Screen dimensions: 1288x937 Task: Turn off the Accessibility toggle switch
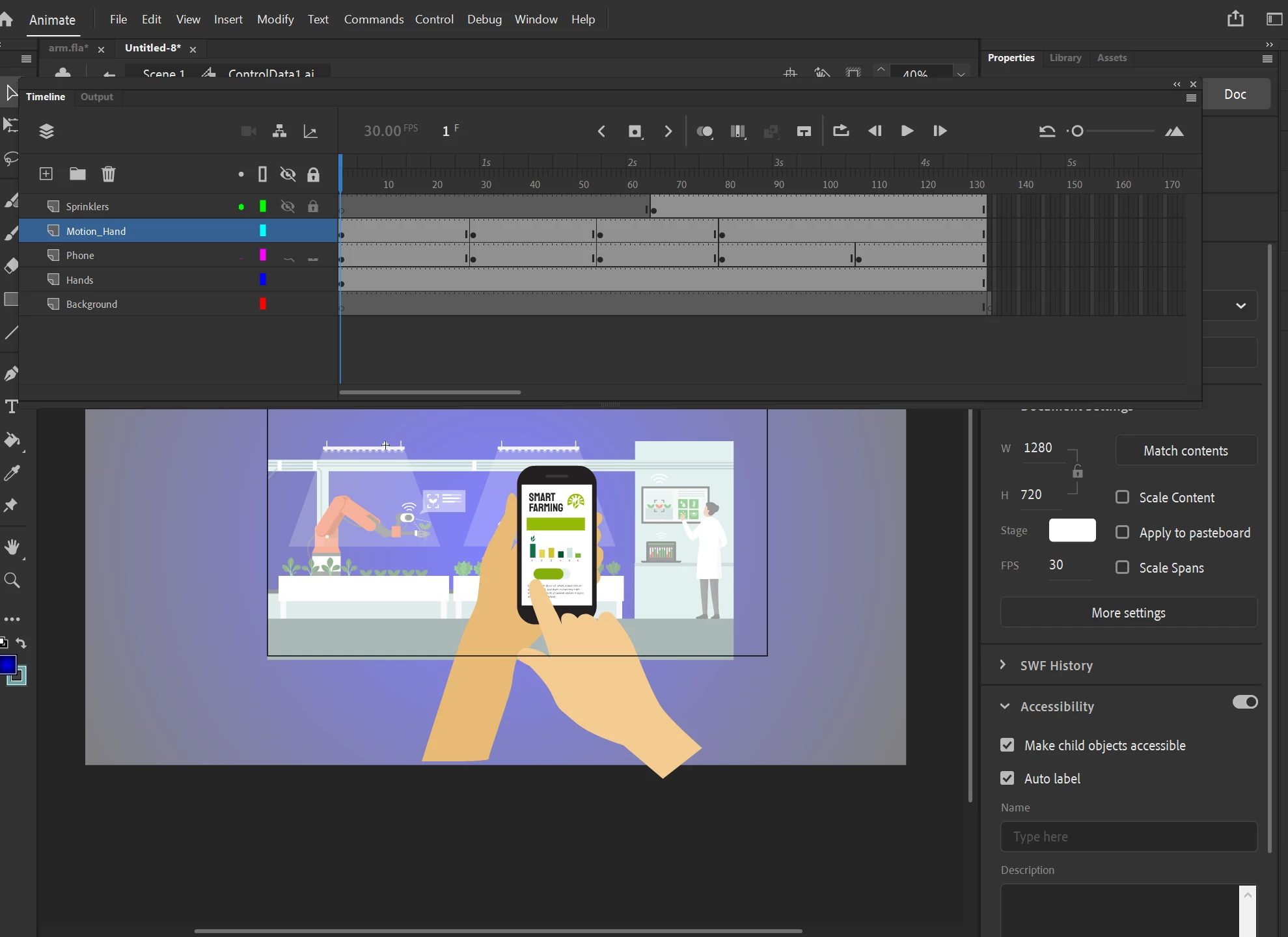pyautogui.click(x=1244, y=702)
